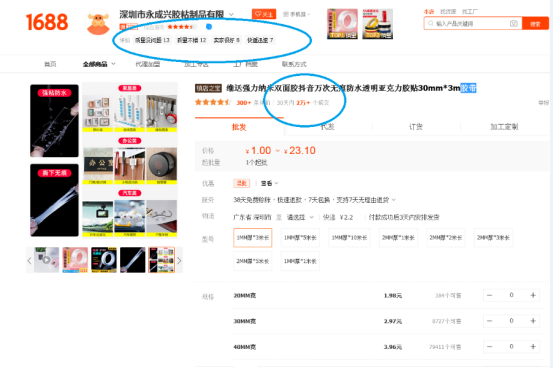Open camera image search in search box

514,24
